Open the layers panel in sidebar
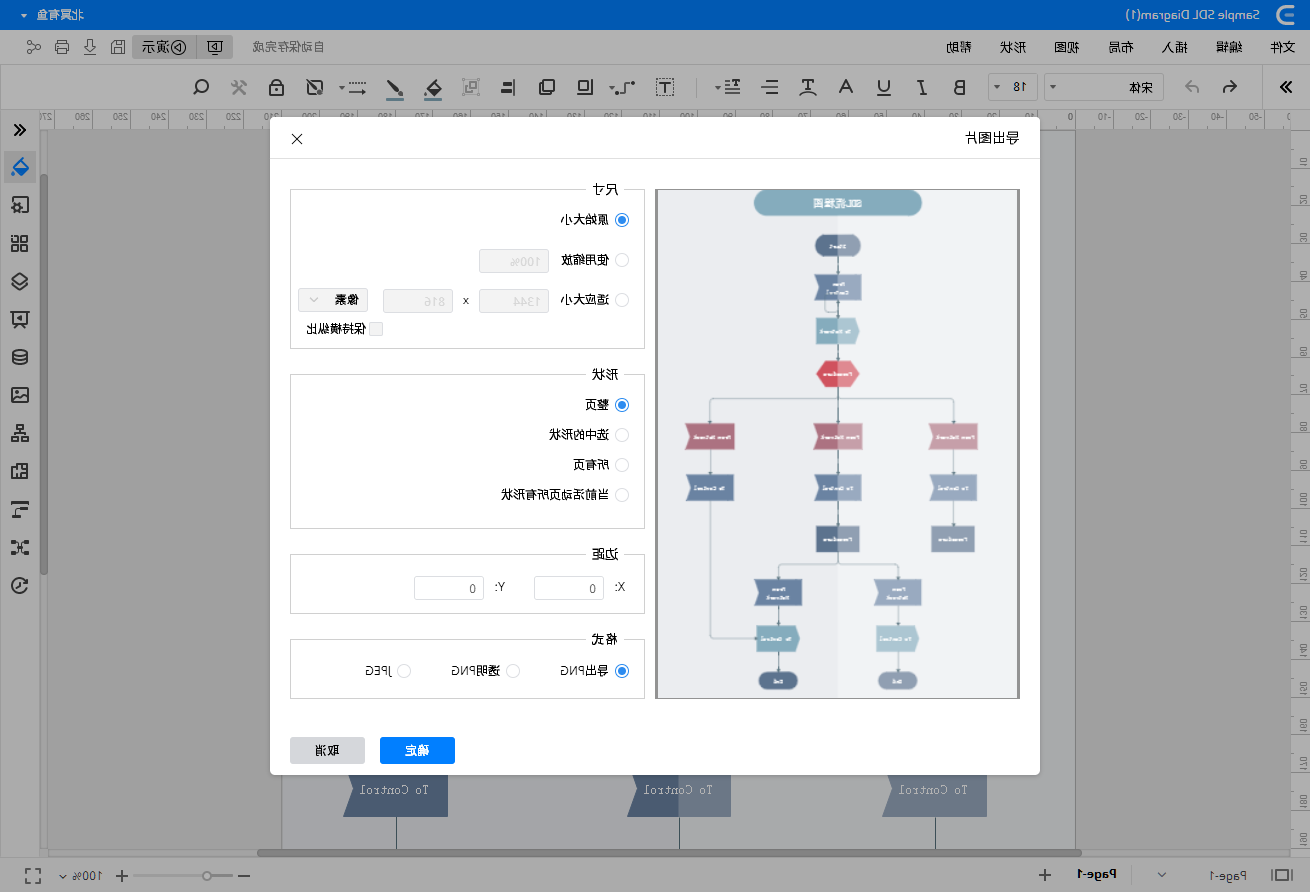 [x=20, y=281]
